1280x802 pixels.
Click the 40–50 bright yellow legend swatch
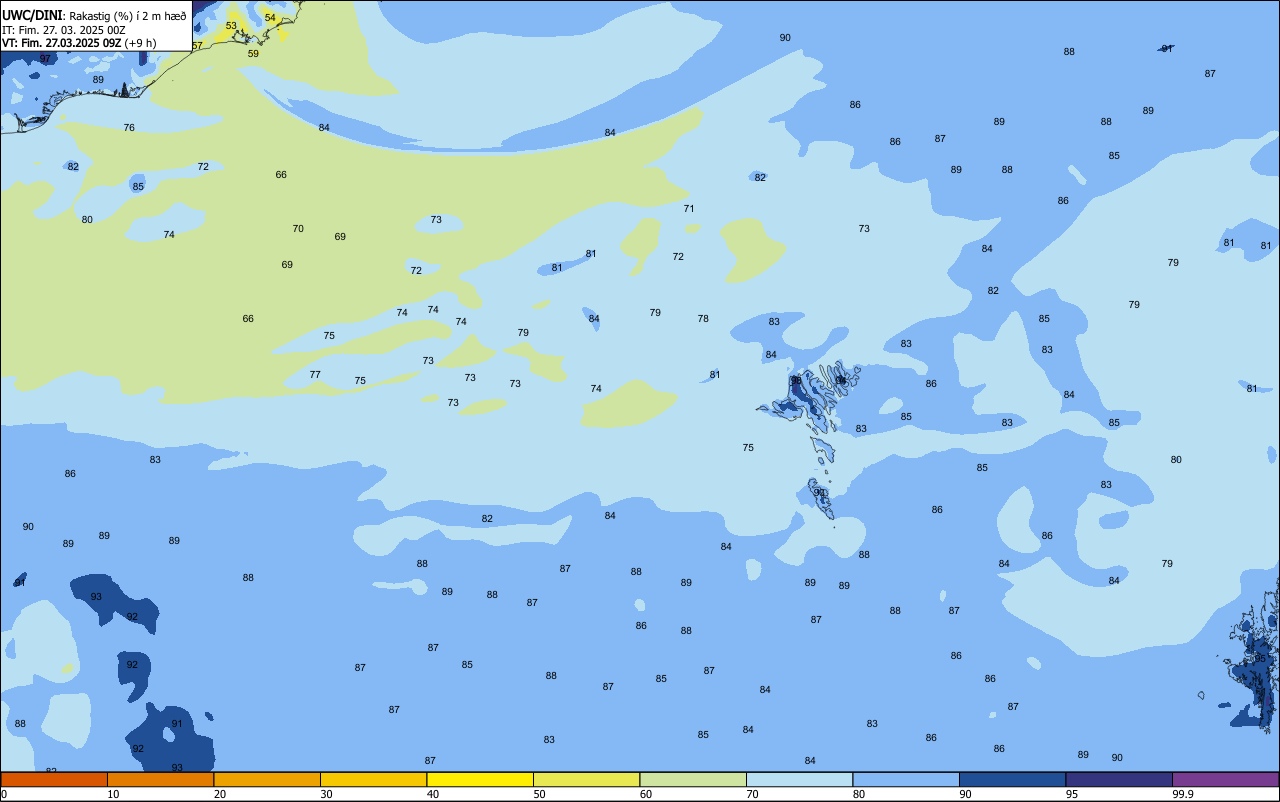[480, 779]
